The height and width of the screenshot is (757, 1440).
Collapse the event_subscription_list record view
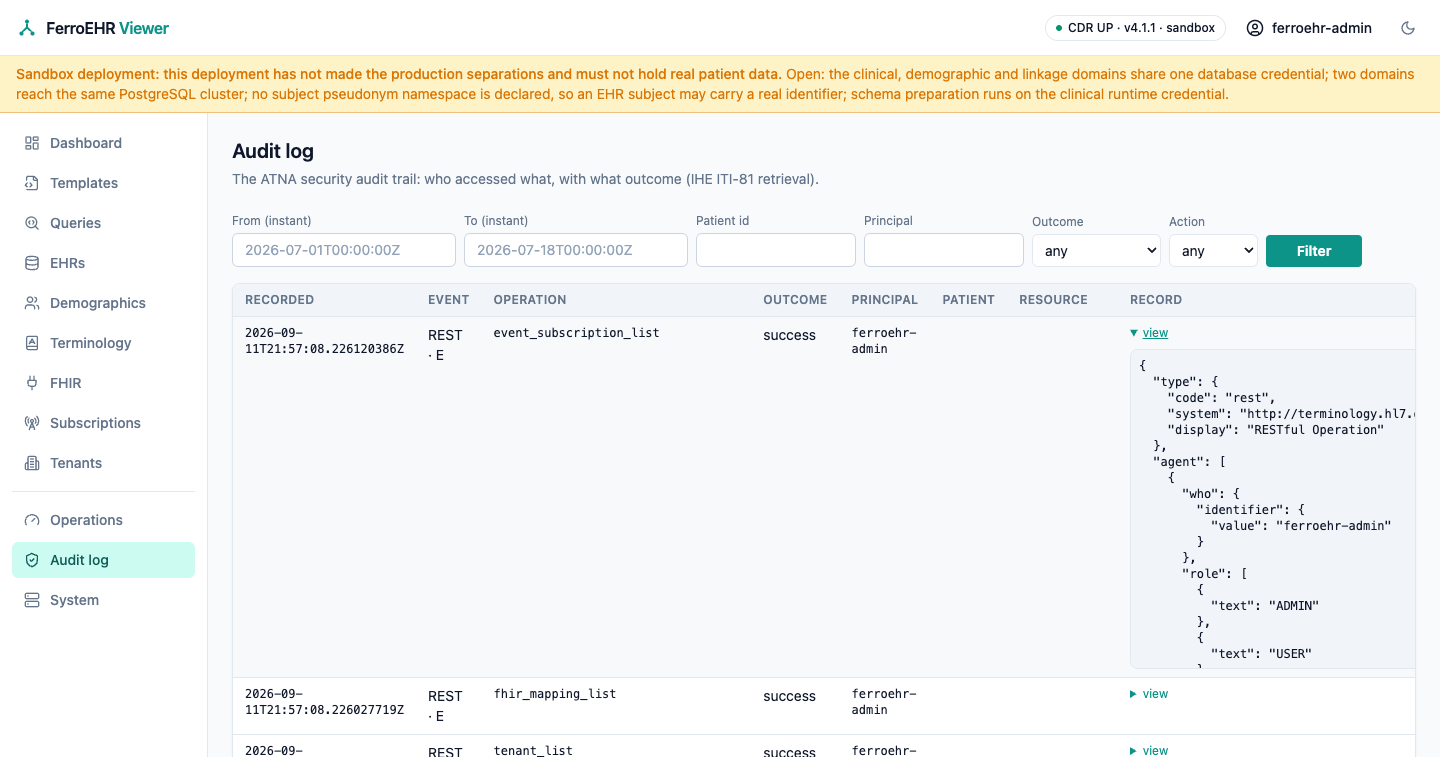1149,333
